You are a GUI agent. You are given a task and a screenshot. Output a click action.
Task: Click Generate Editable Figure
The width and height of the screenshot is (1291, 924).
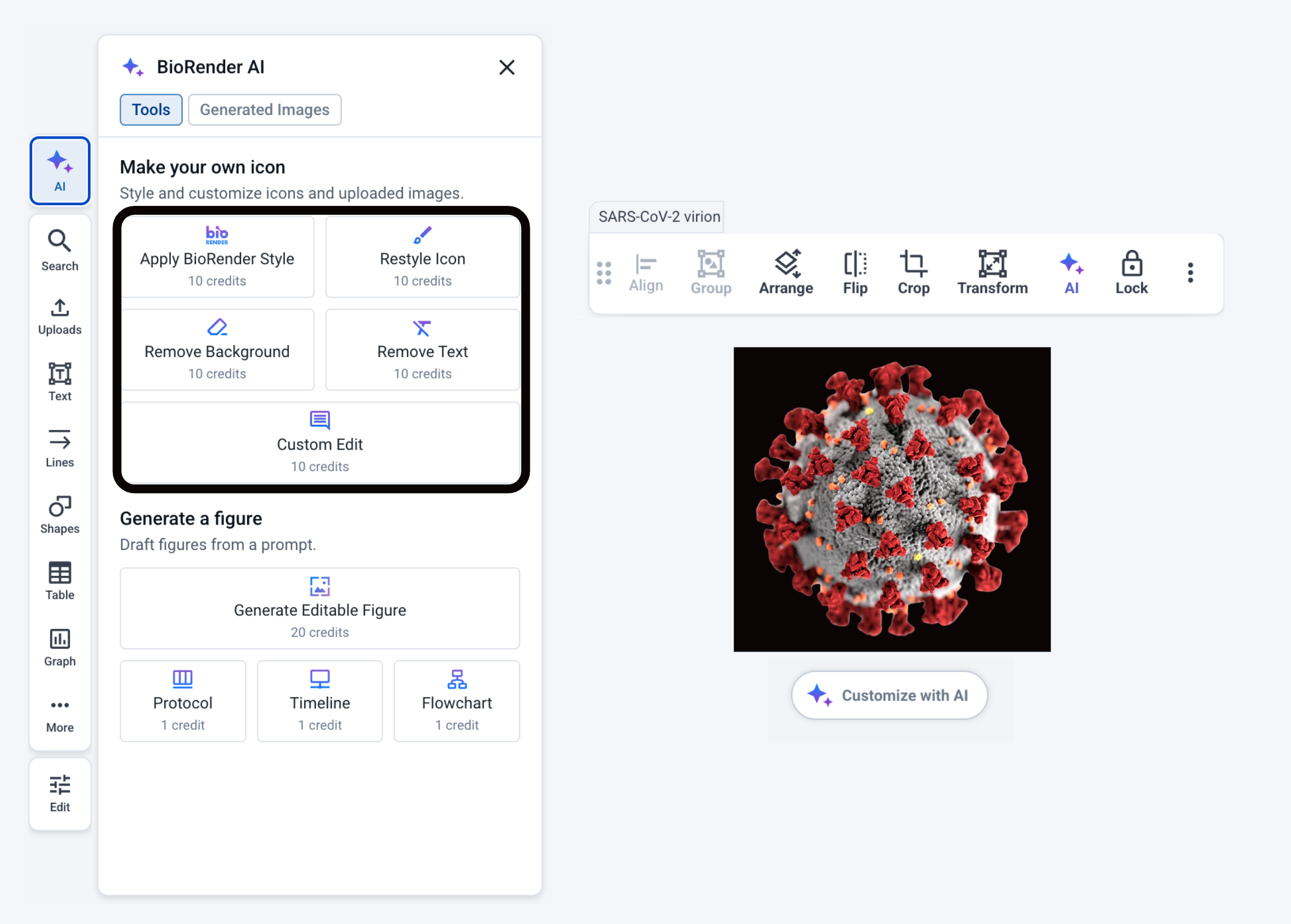click(320, 608)
